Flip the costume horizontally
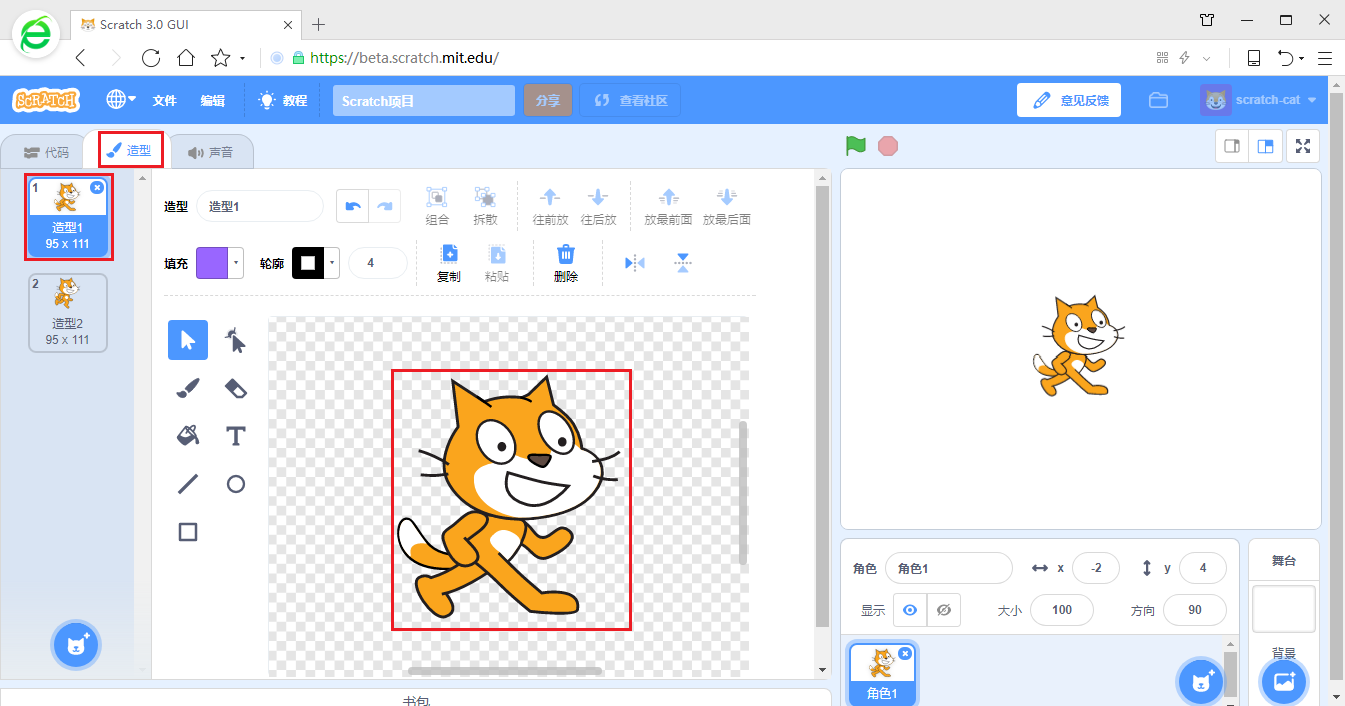The height and width of the screenshot is (706, 1345). coord(635,263)
